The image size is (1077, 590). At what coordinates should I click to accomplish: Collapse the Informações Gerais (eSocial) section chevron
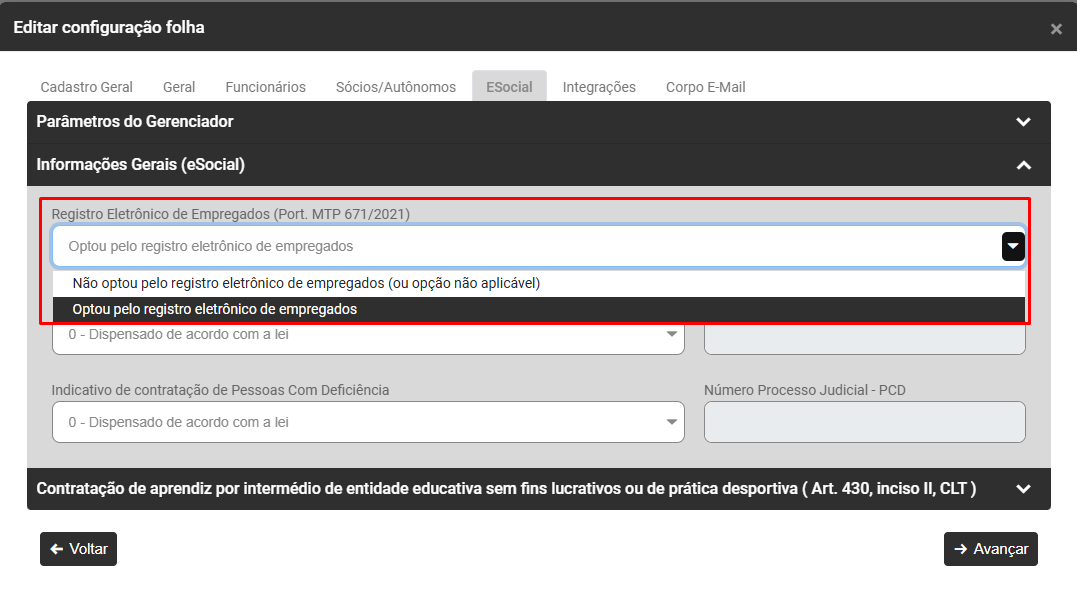(x=1023, y=165)
